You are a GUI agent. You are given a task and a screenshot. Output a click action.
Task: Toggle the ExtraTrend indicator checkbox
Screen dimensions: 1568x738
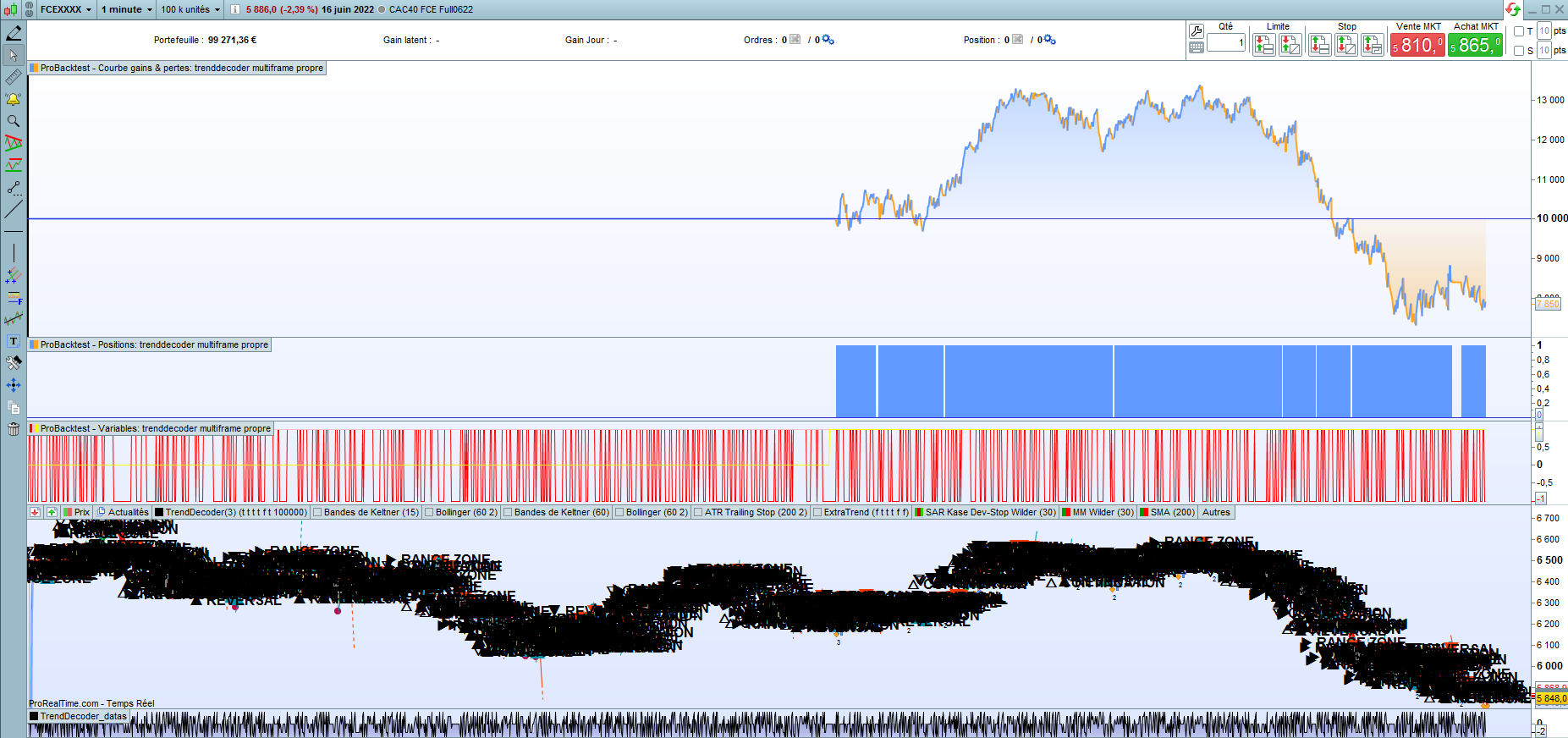point(818,512)
